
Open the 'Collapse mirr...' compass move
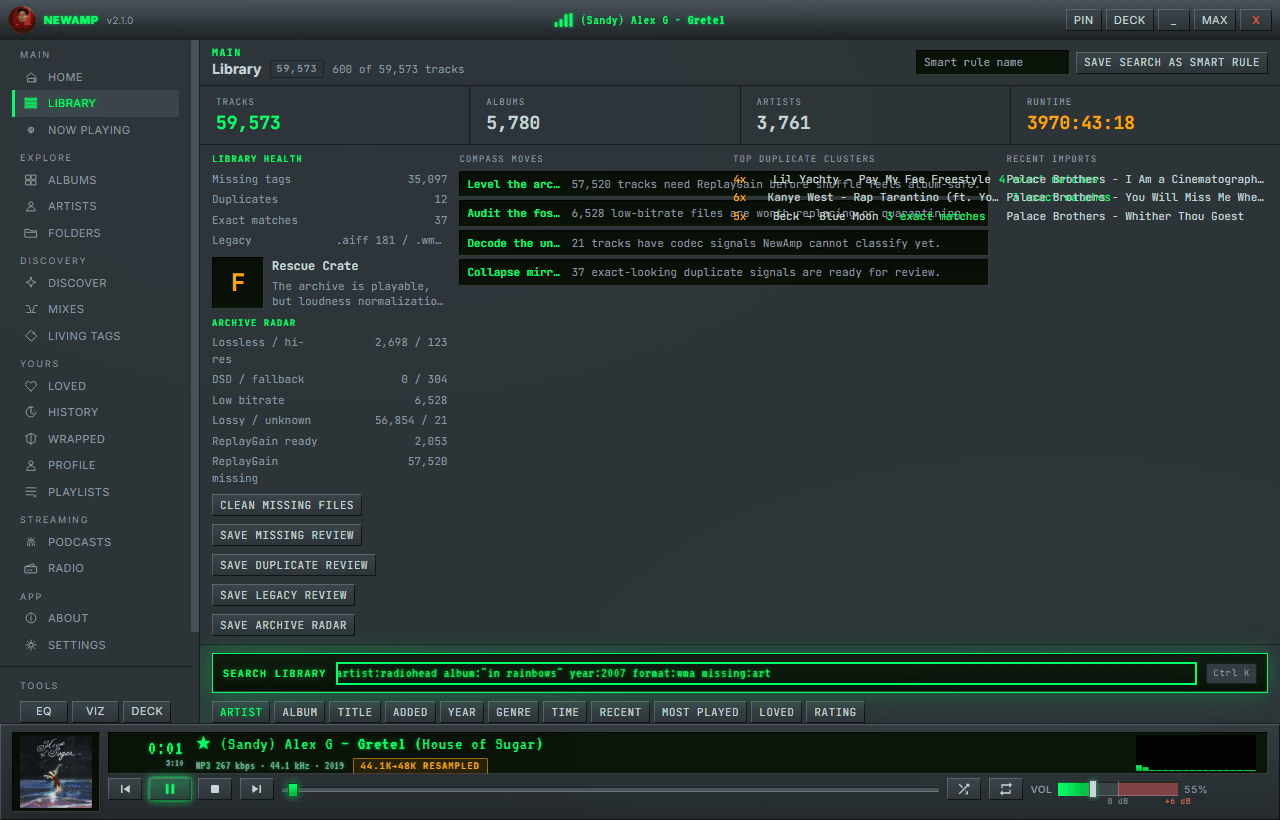point(723,272)
